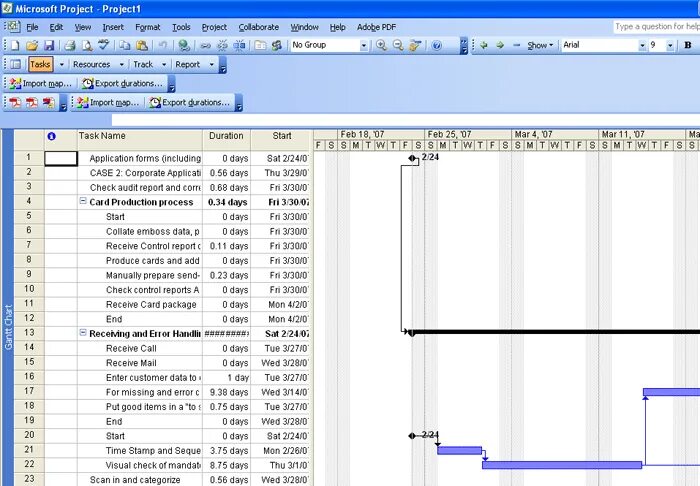This screenshot has width=700, height=486.
Task: Collapse the Card Production process summary task
Action: (83, 201)
